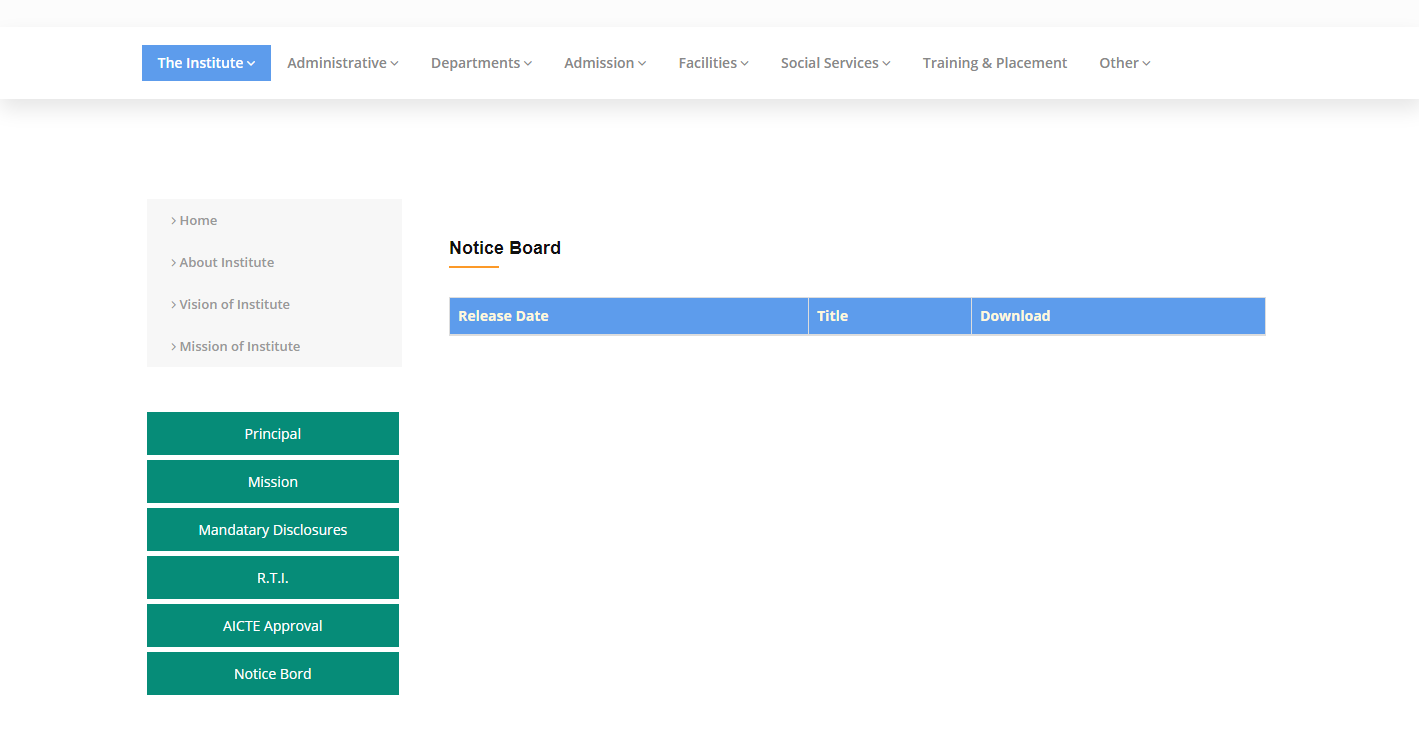Open the Social Services dropdown
Viewport: 1419px width, 747px height.
click(835, 63)
